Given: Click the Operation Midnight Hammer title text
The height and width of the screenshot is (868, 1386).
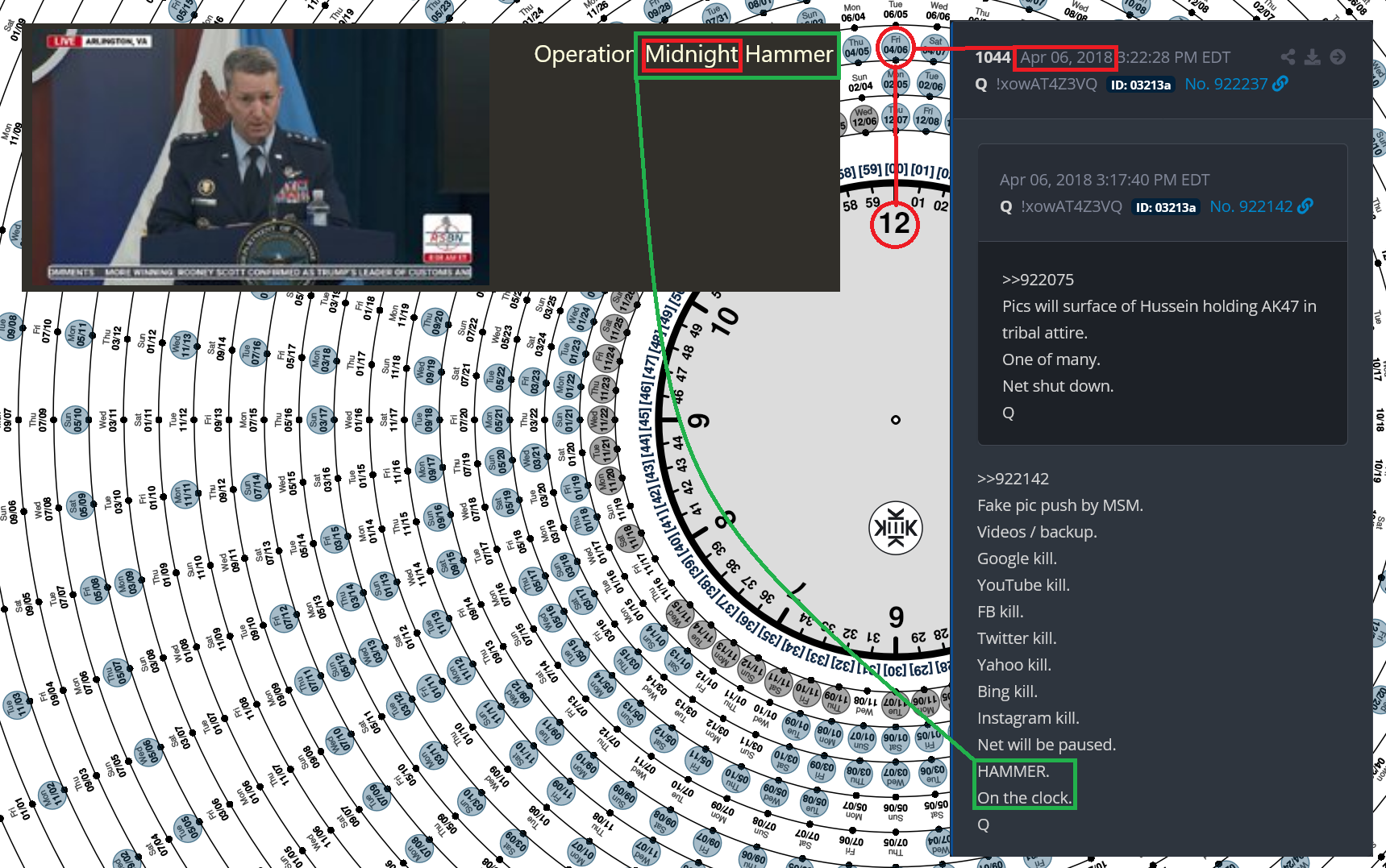Looking at the screenshot, I should [683, 54].
